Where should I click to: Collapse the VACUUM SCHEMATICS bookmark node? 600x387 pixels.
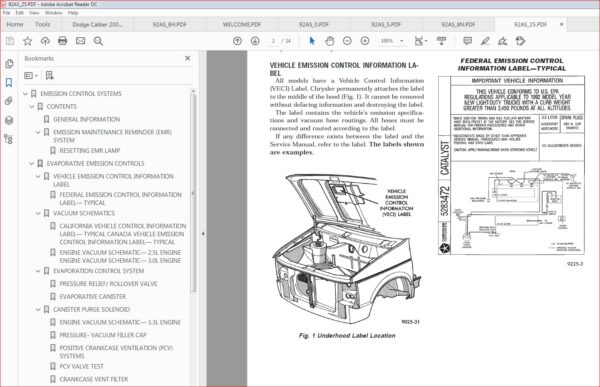(38, 213)
